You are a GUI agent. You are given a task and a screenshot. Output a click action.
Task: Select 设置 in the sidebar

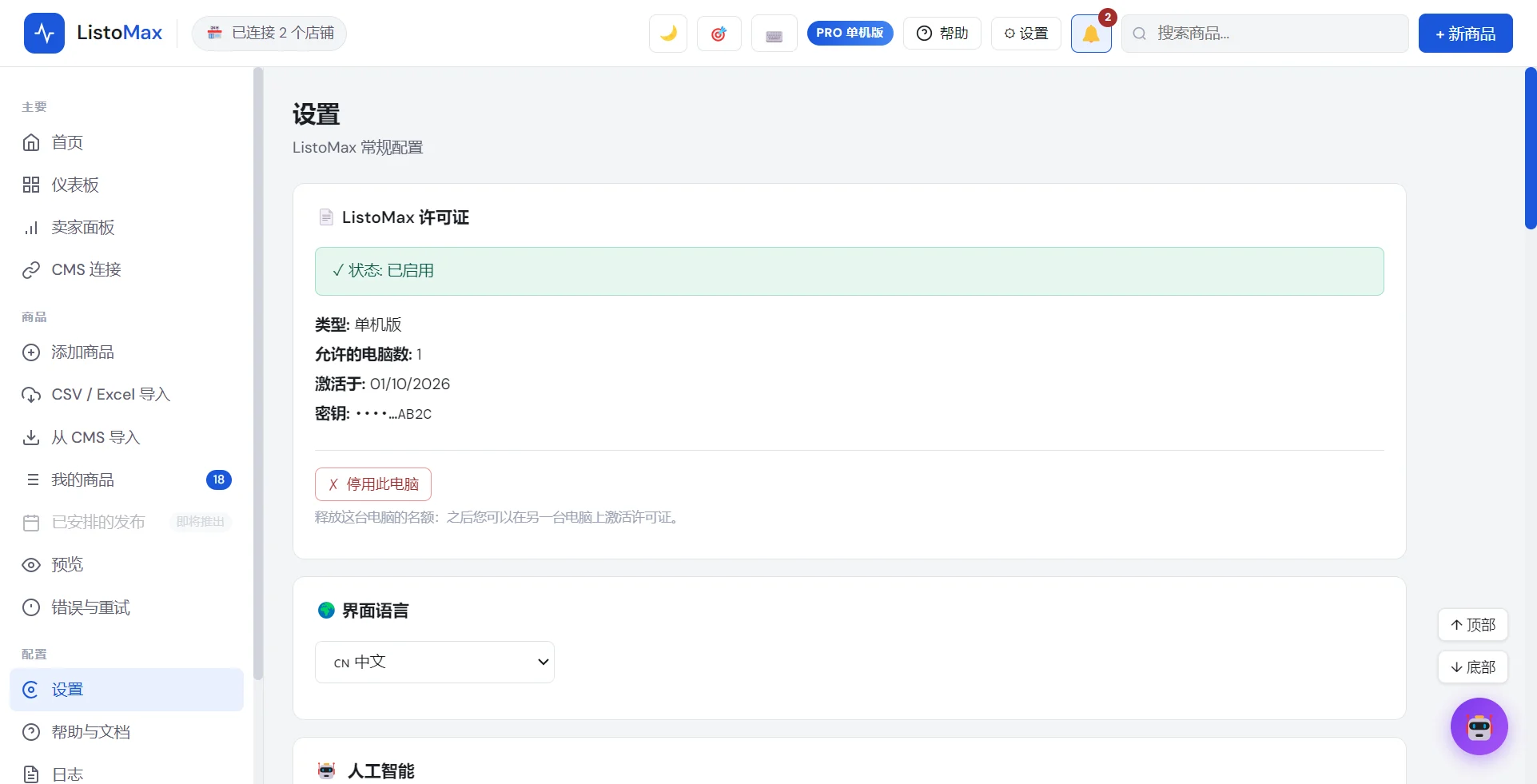pos(126,690)
